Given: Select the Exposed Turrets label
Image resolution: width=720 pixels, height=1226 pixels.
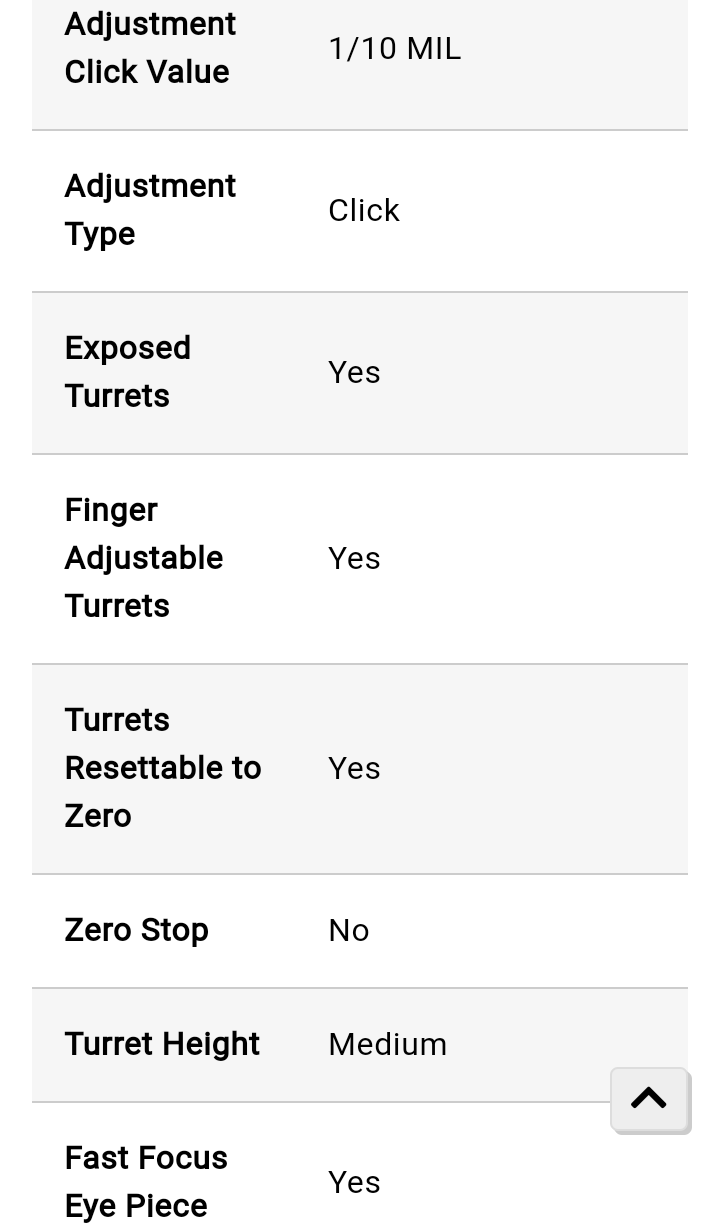Looking at the screenshot, I should pyautogui.click(x=128, y=372).
